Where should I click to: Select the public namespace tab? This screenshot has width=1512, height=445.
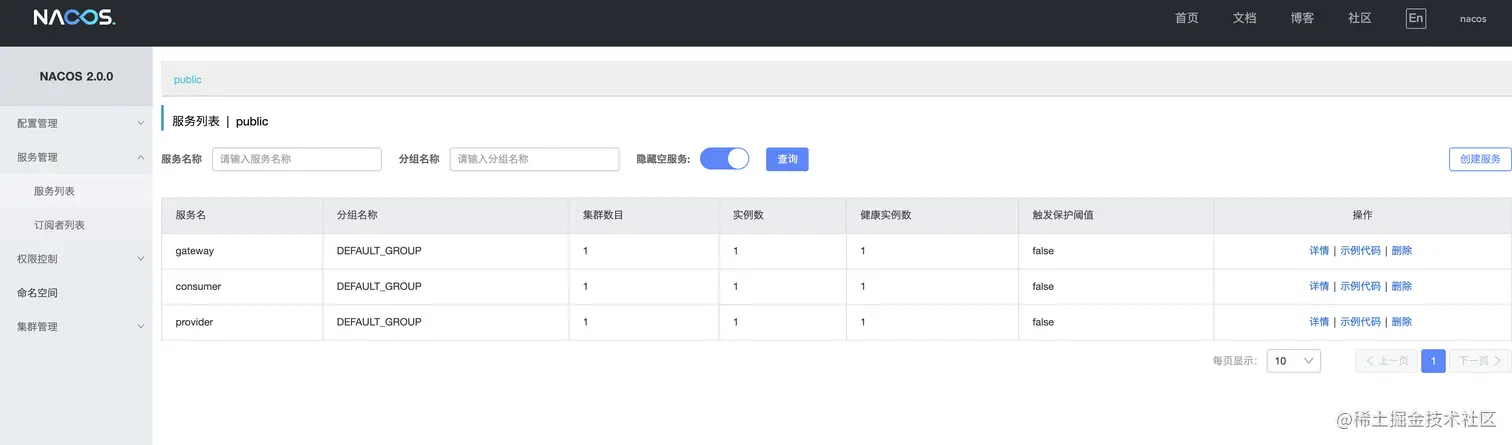pos(188,79)
